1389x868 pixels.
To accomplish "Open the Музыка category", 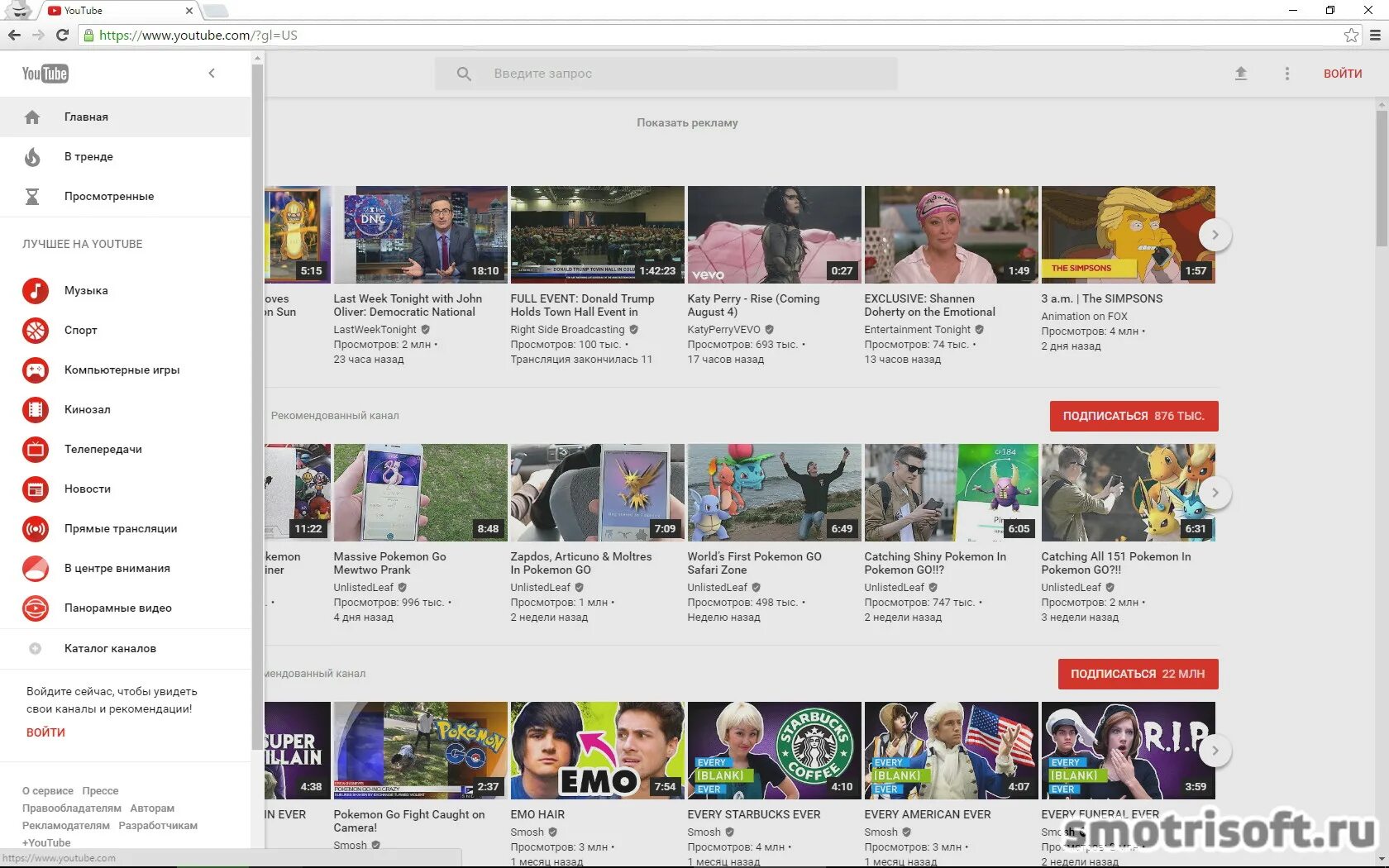I will [126, 290].
